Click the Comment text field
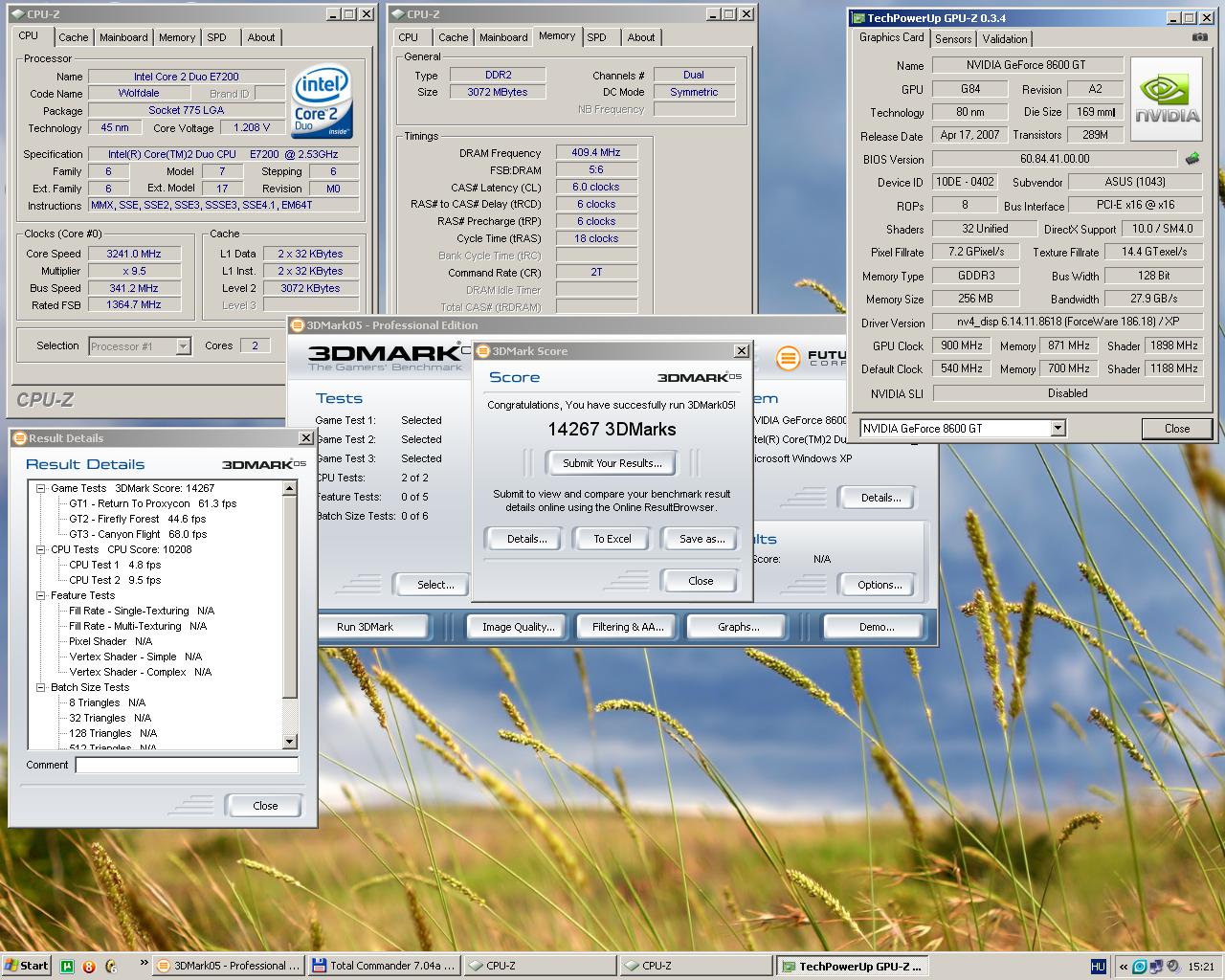The image size is (1225, 980). click(187, 765)
